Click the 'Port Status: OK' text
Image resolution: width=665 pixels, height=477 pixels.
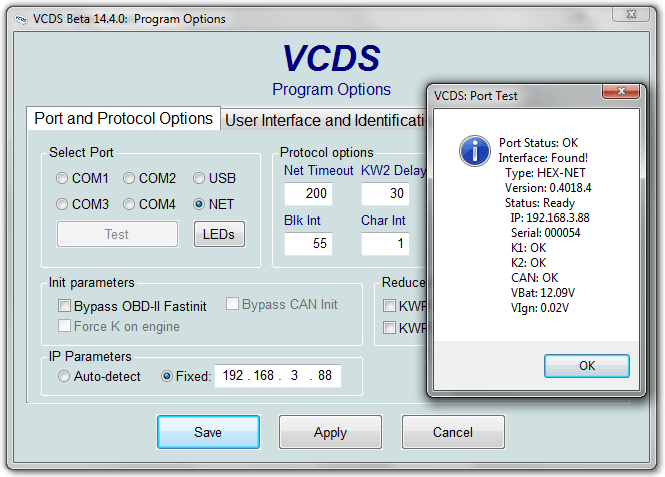[x=539, y=143]
